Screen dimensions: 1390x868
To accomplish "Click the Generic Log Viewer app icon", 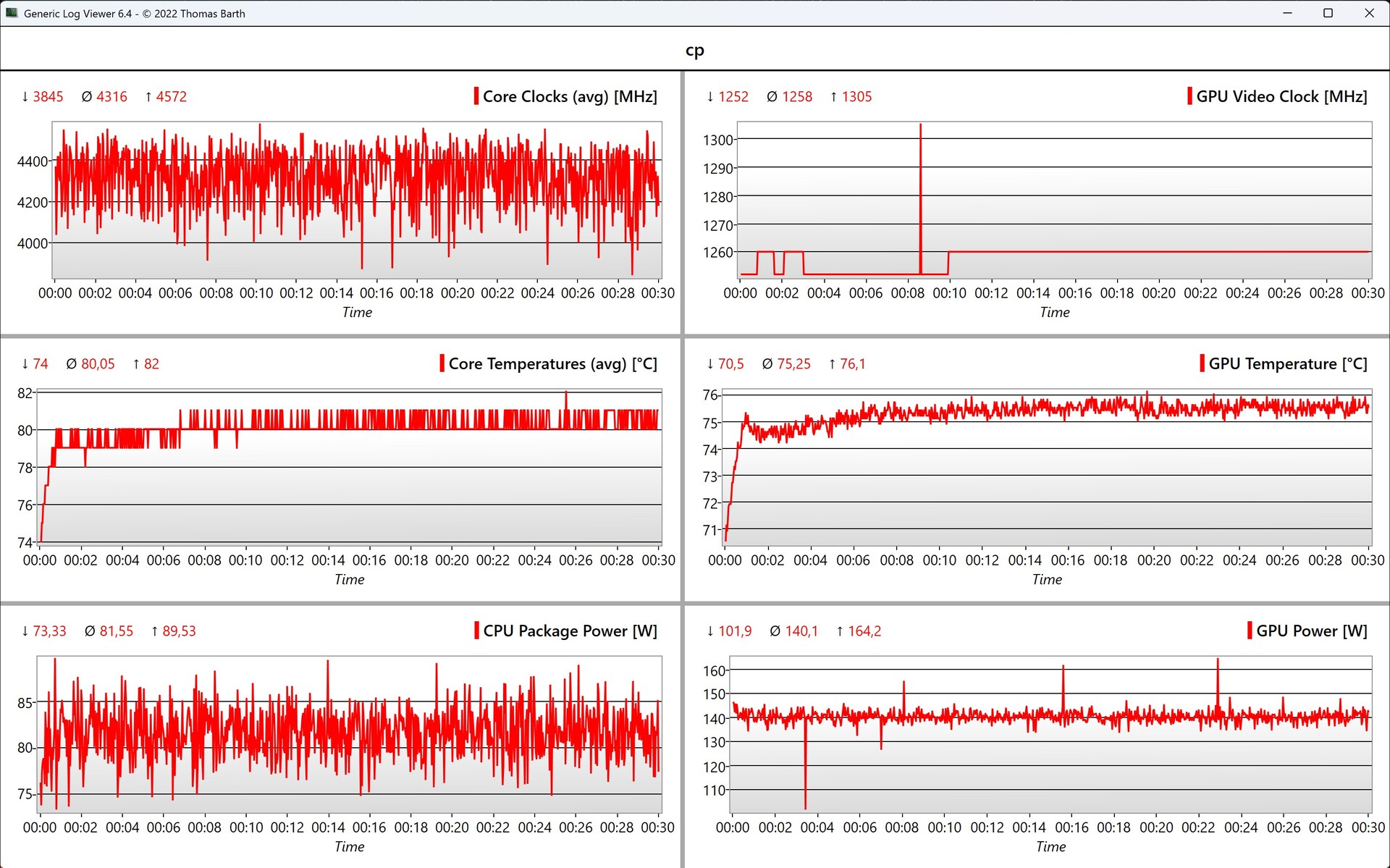I will (12, 13).
